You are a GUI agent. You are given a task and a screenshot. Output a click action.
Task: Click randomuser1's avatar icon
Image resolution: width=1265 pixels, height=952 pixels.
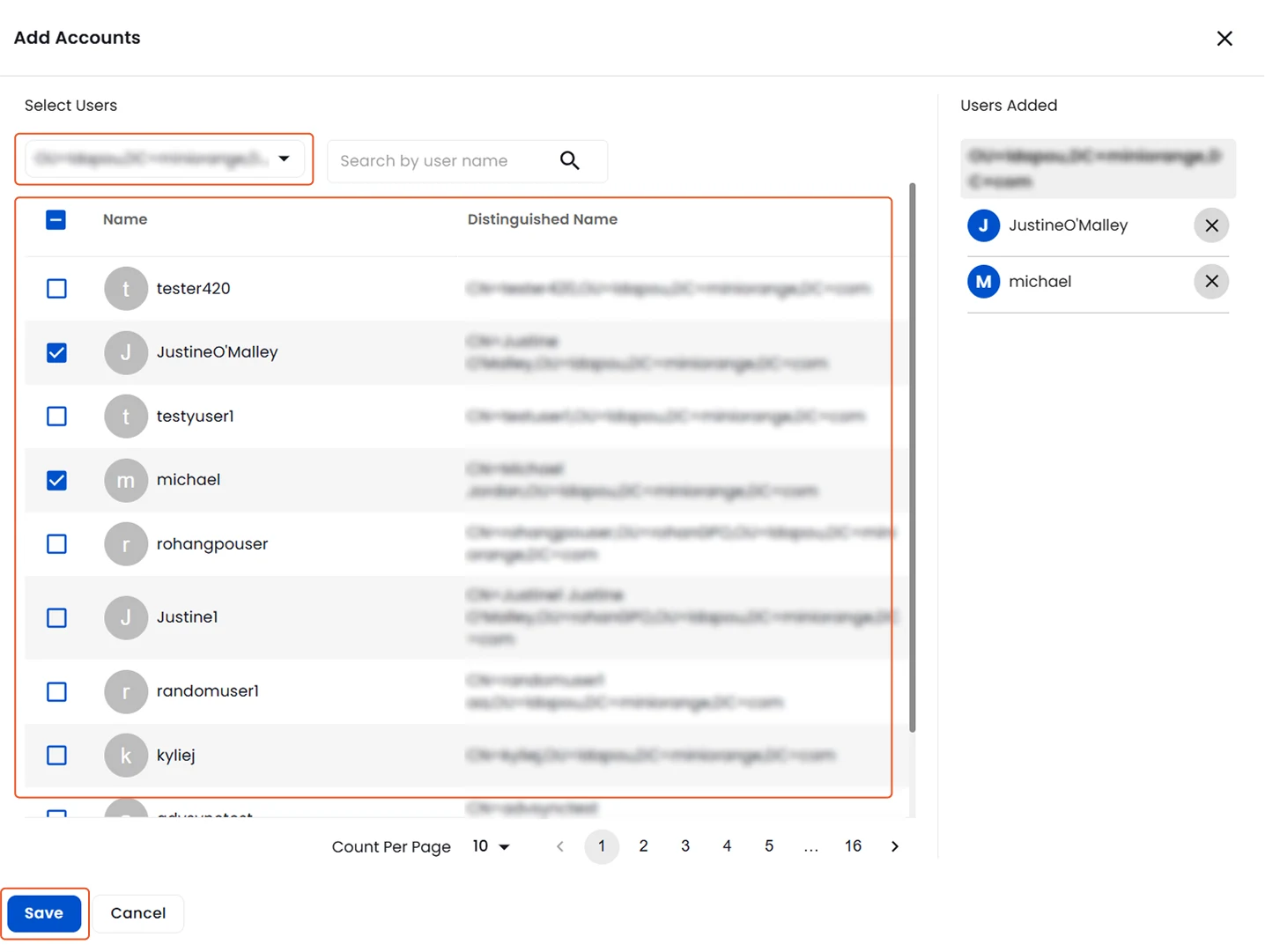tap(125, 691)
